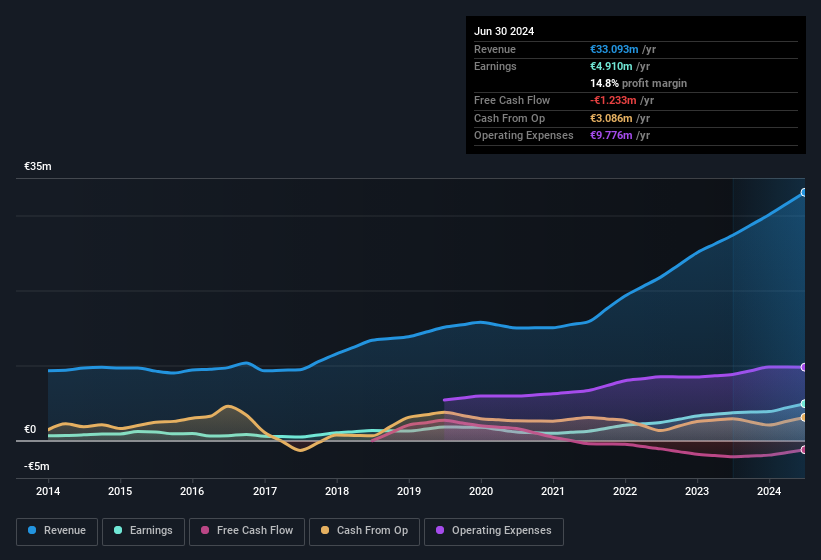This screenshot has height=560, width=821.
Task: Click the blue Revenue legend dot
Action: 33,531
